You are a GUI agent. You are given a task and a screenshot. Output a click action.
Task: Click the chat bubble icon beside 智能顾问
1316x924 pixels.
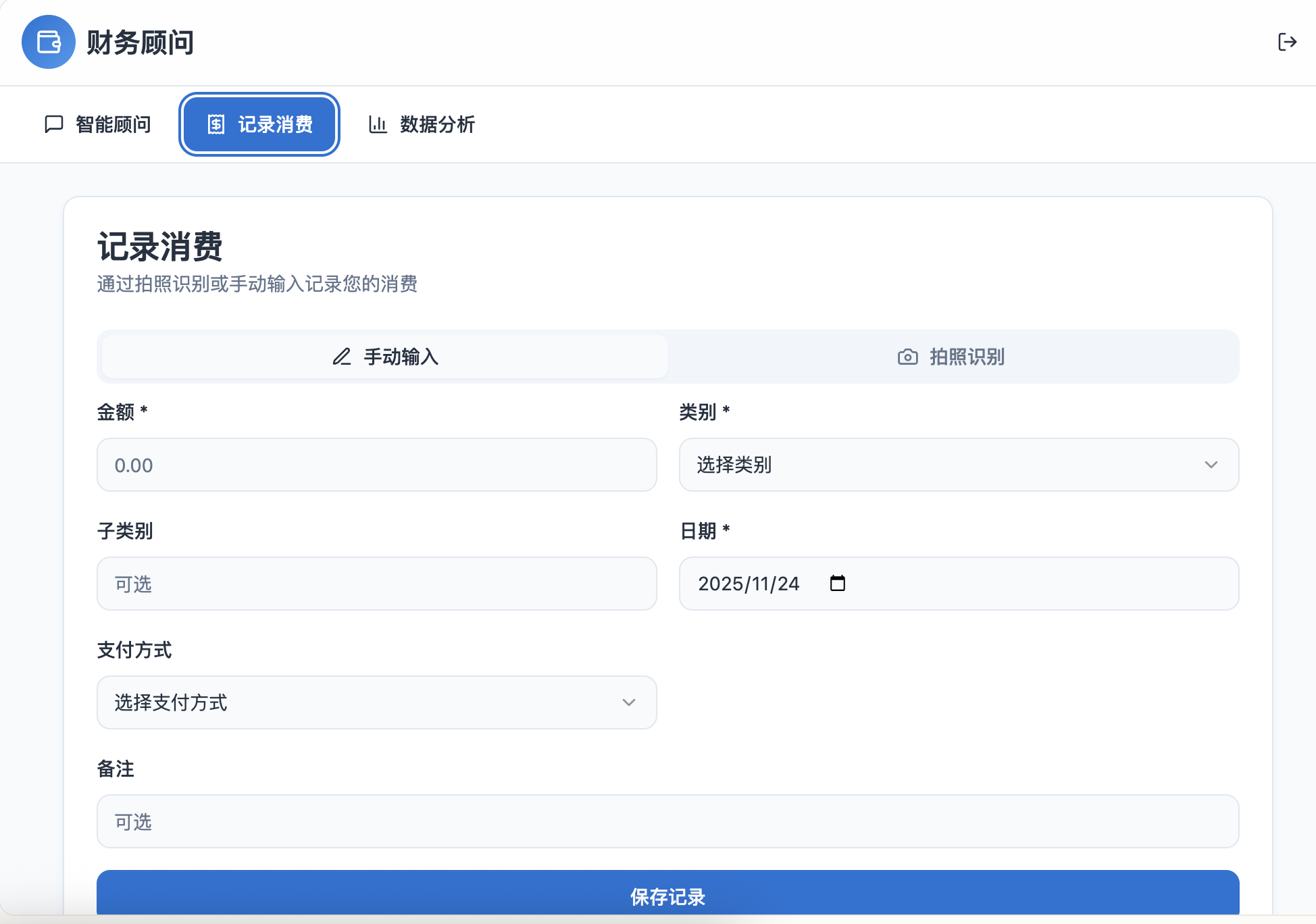click(x=53, y=124)
